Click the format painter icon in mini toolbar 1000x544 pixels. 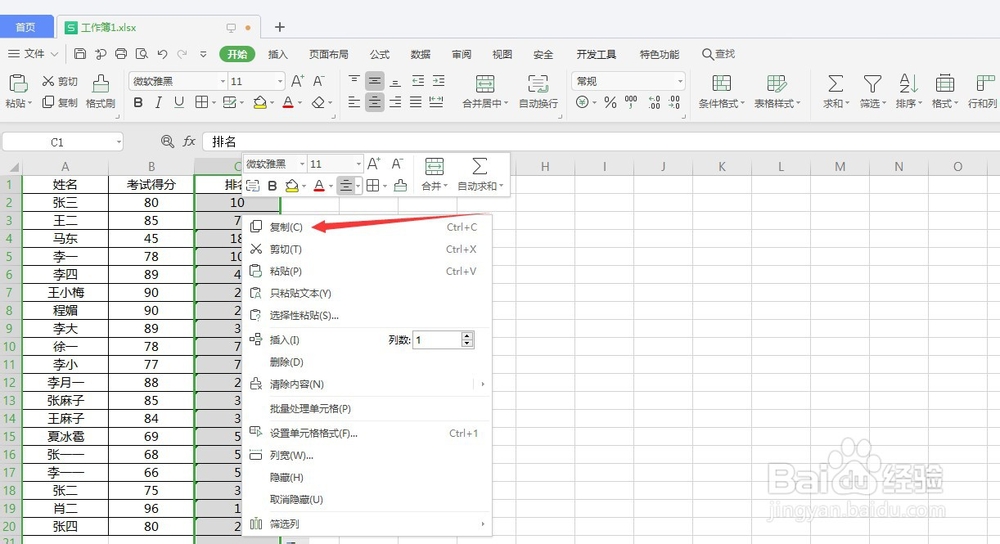coord(401,186)
